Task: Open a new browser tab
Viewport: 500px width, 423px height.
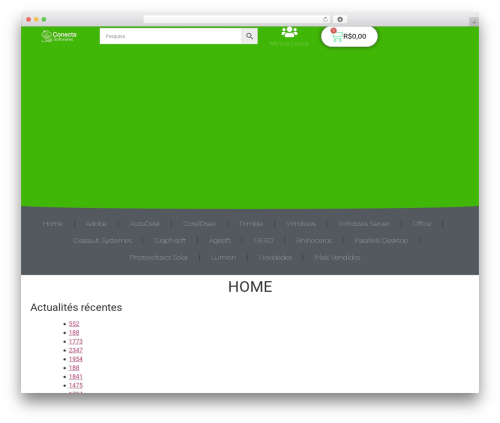Action: (x=474, y=22)
